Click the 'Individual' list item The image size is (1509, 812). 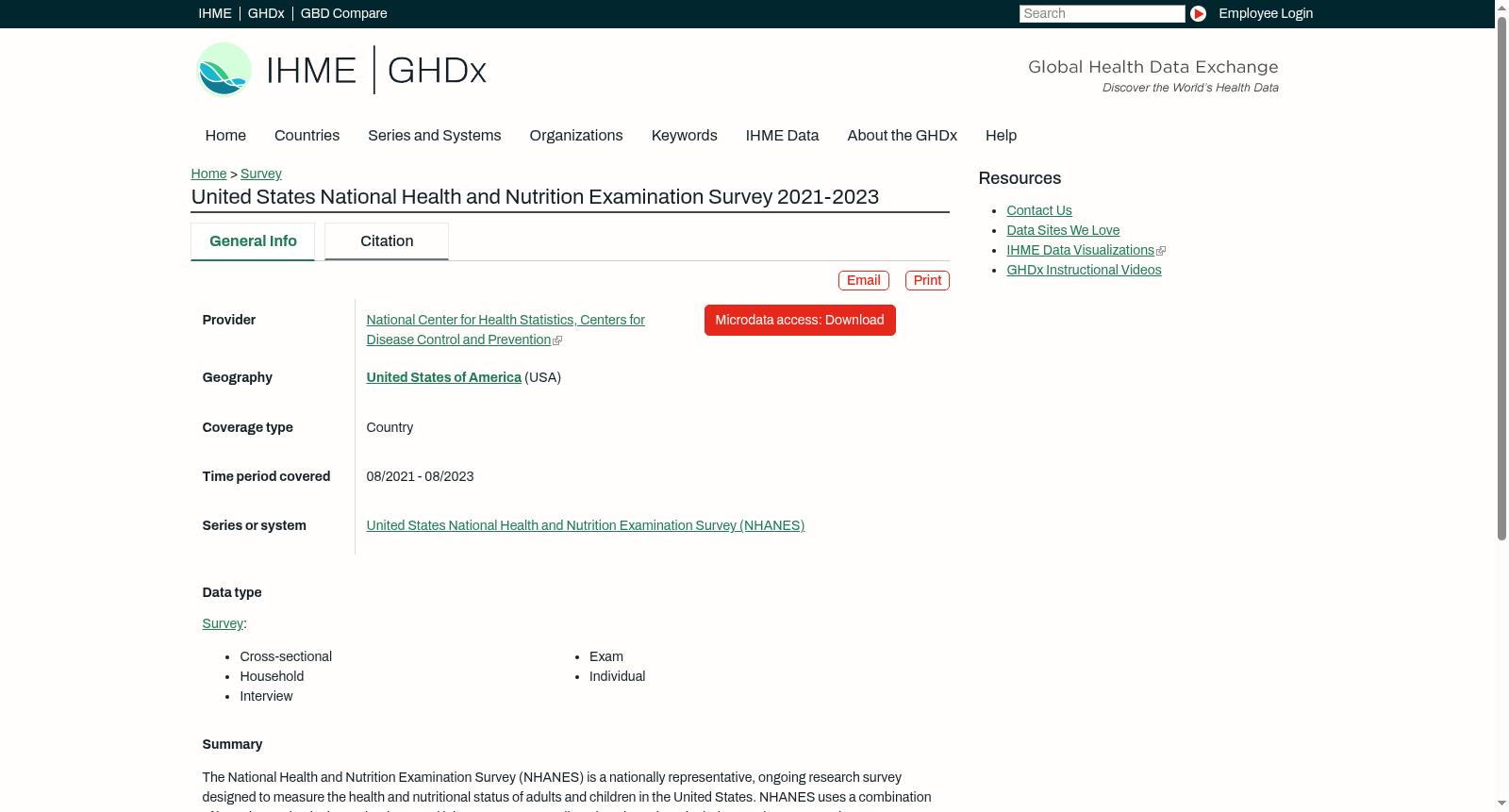tap(617, 676)
